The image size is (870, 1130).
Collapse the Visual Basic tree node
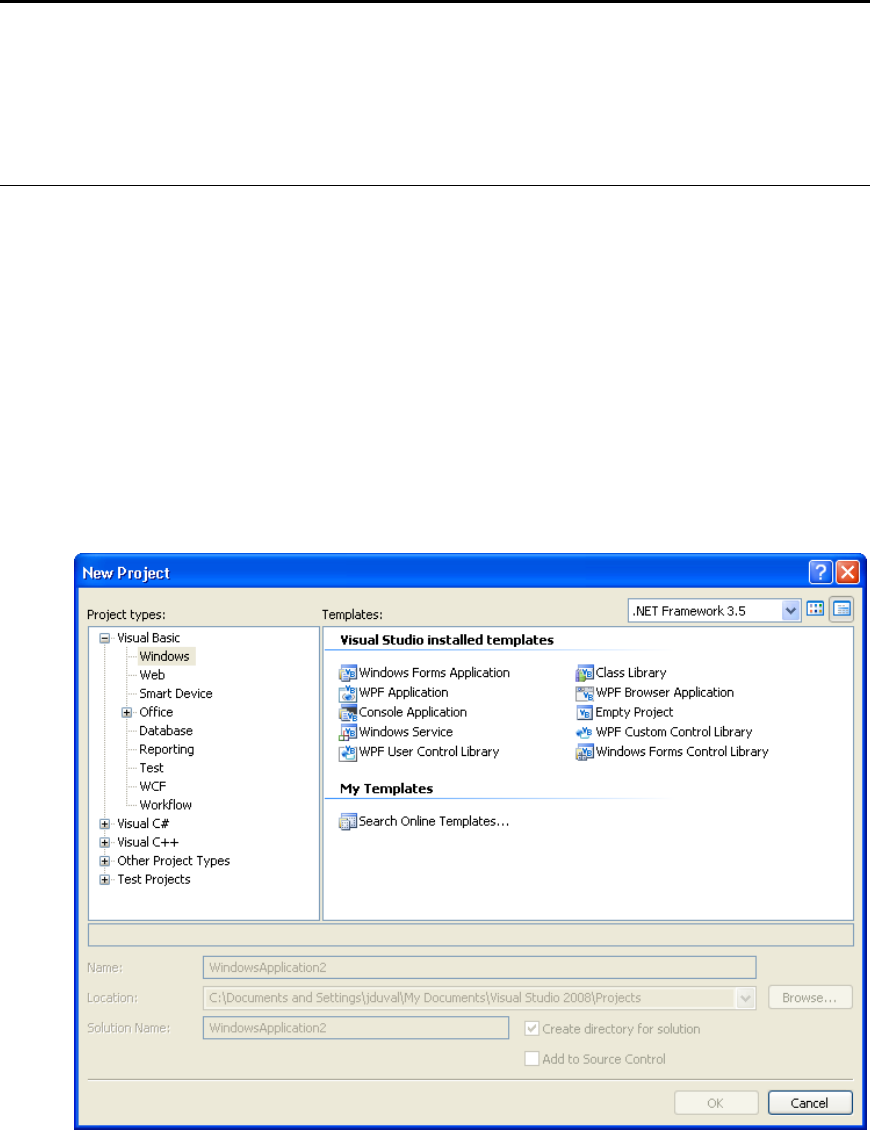tap(105, 638)
